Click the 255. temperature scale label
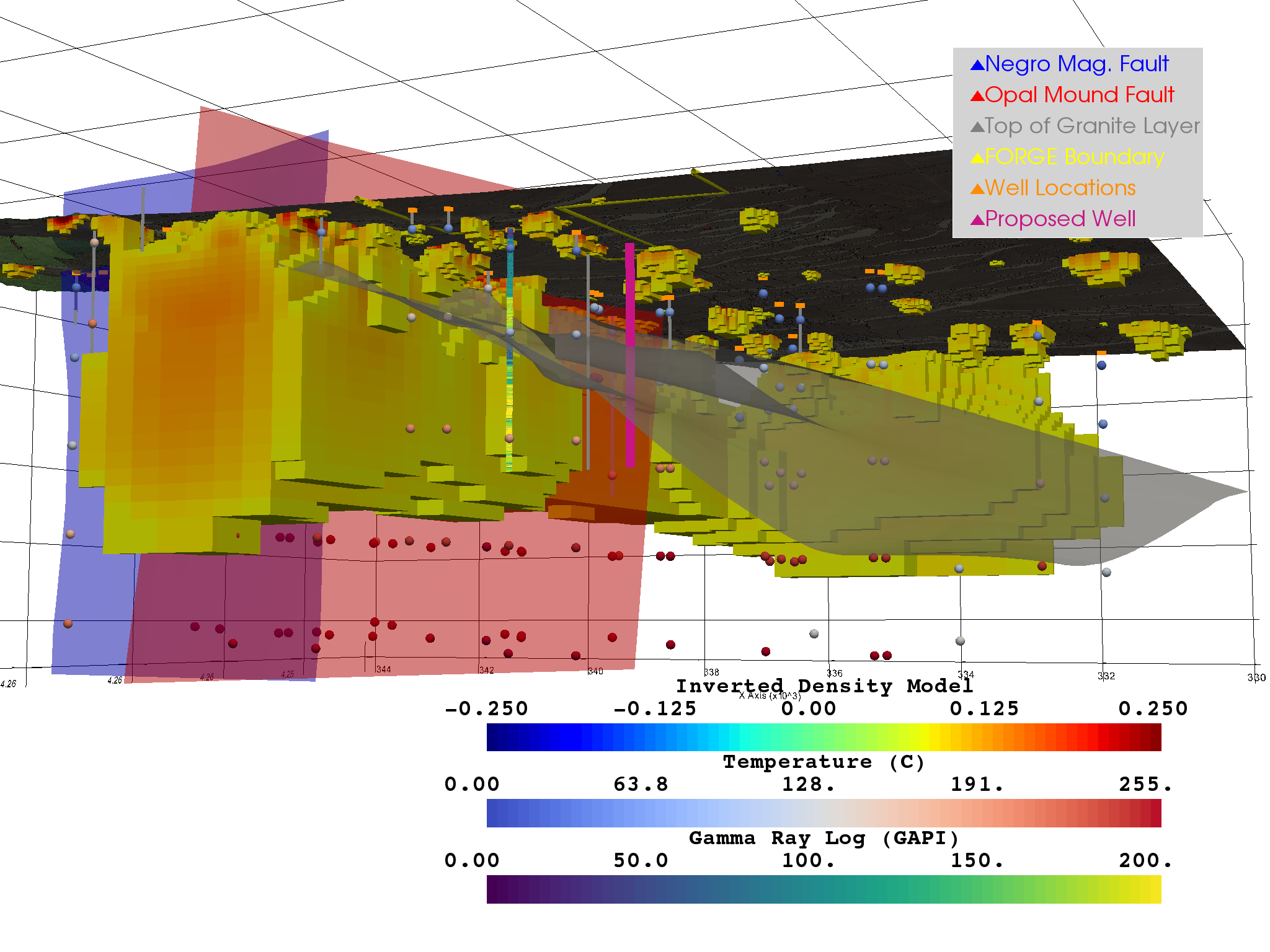Screen dimensions: 1270x952 pos(1146,785)
